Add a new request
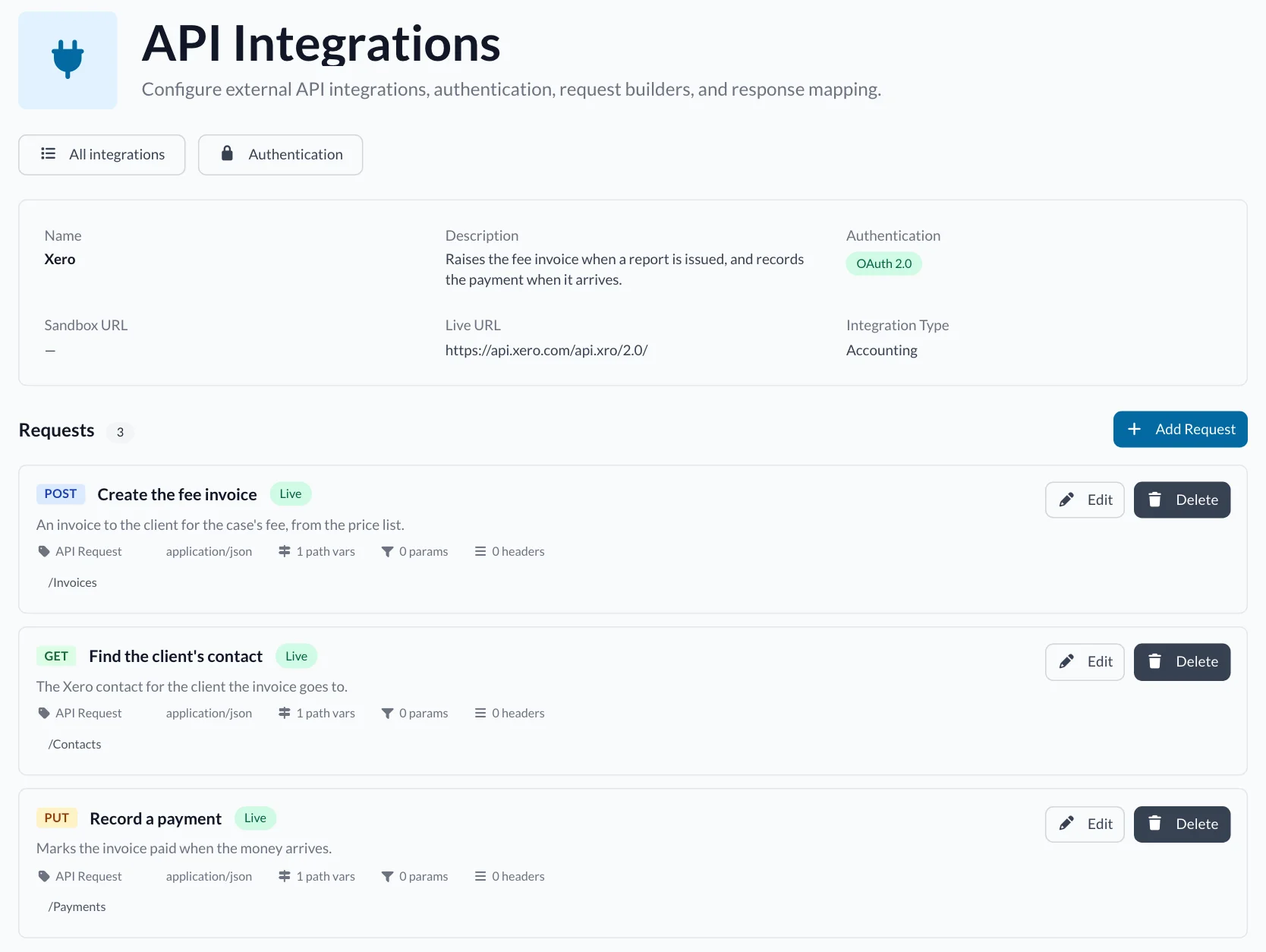Viewport: 1266px width, 952px height. (1180, 429)
